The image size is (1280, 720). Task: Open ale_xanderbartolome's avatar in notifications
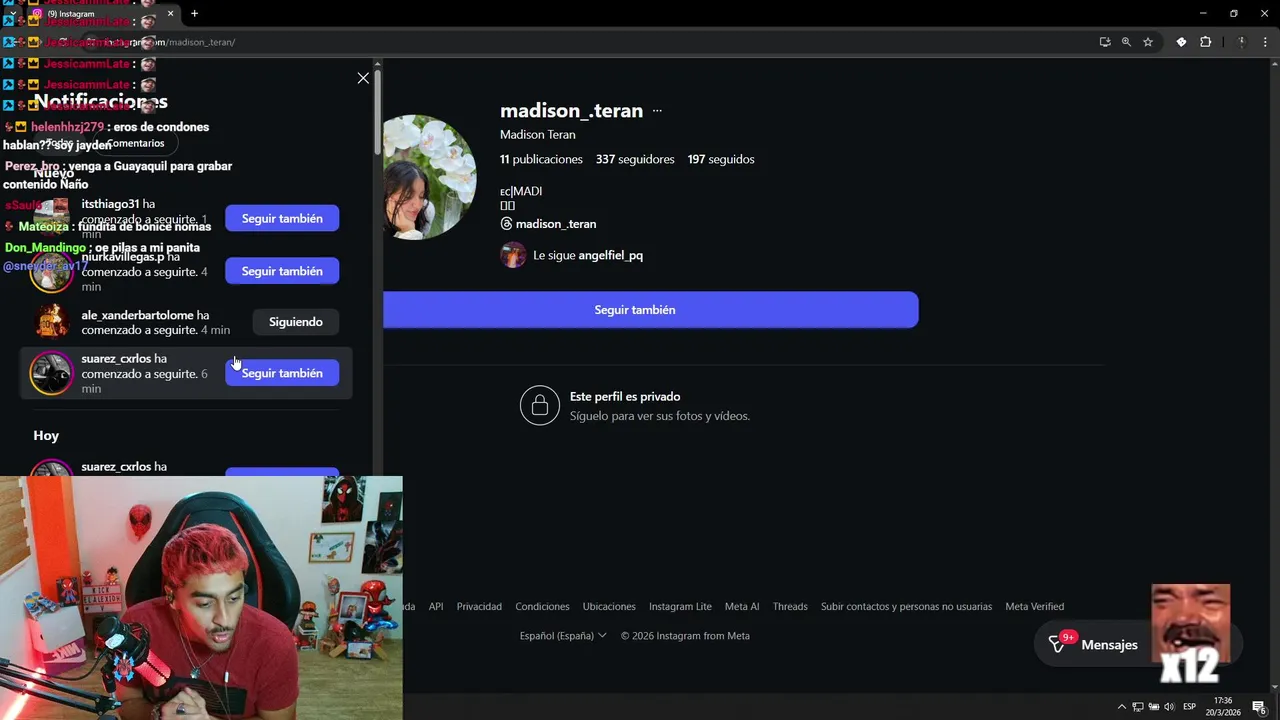tap(51, 322)
